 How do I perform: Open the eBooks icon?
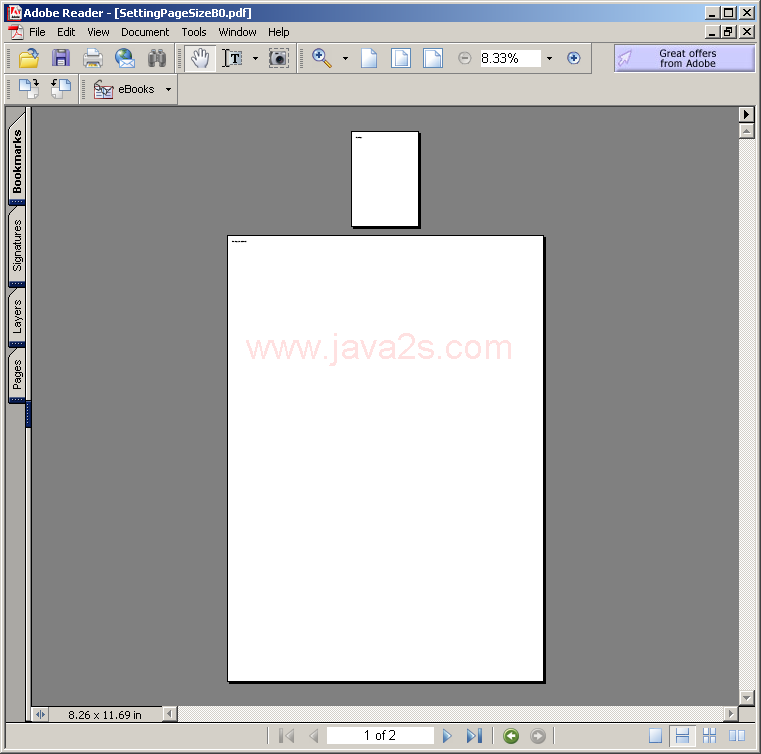[103, 90]
